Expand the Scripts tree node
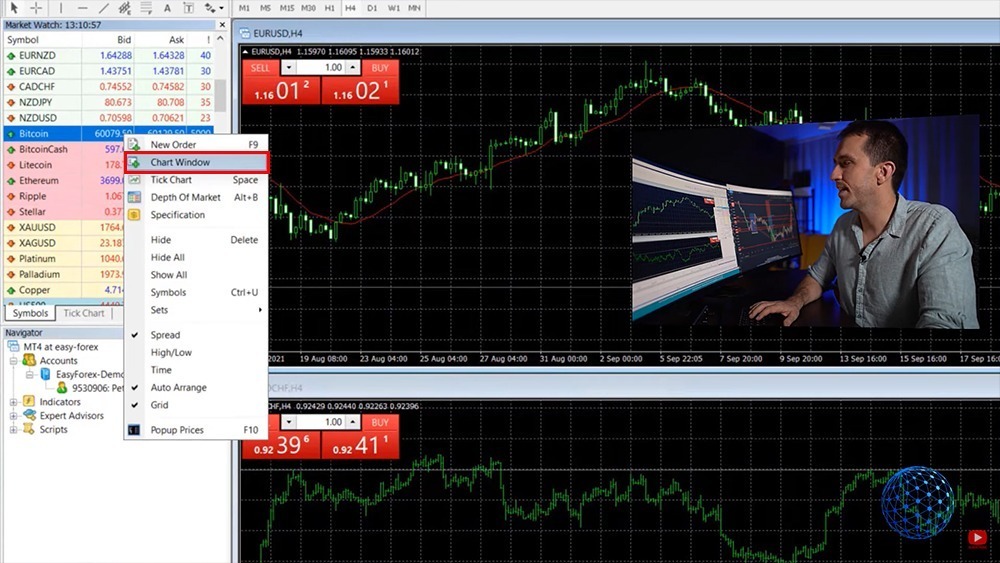This screenshot has width=1000, height=563. pyautogui.click(x=13, y=430)
